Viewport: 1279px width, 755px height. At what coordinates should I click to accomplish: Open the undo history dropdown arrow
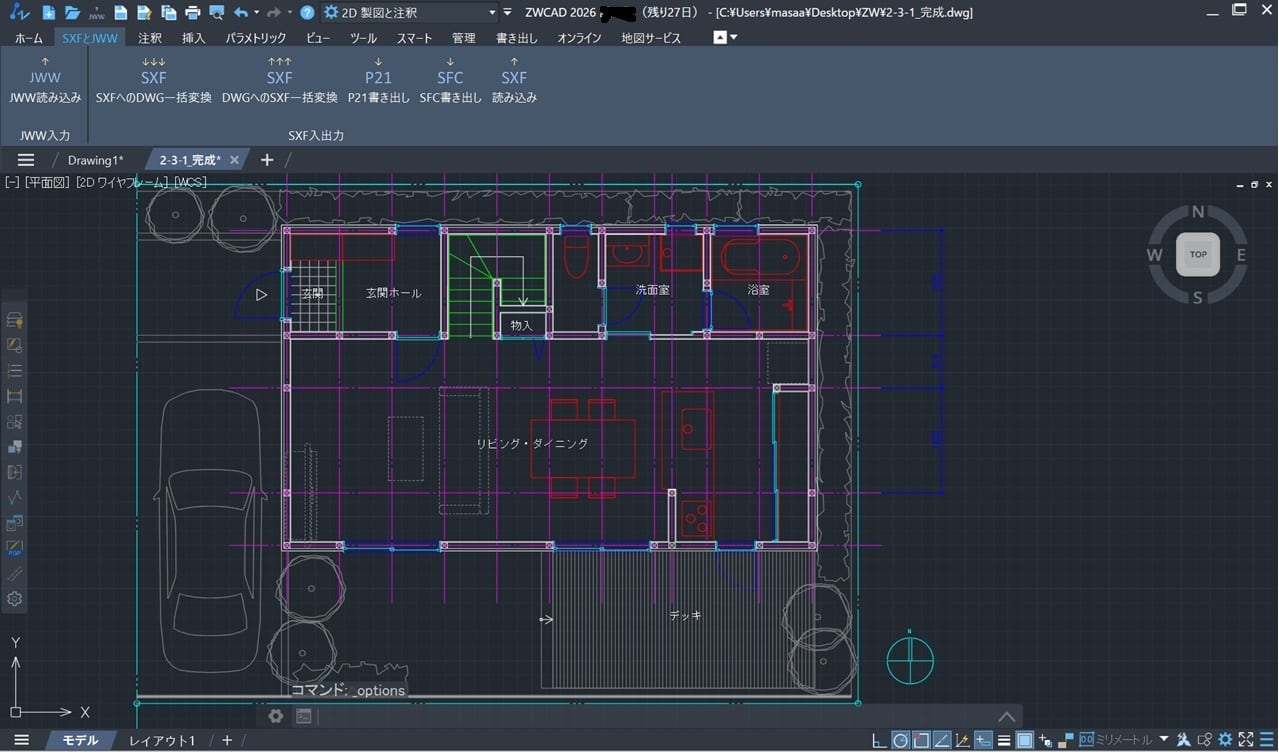pyautogui.click(x=257, y=13)
